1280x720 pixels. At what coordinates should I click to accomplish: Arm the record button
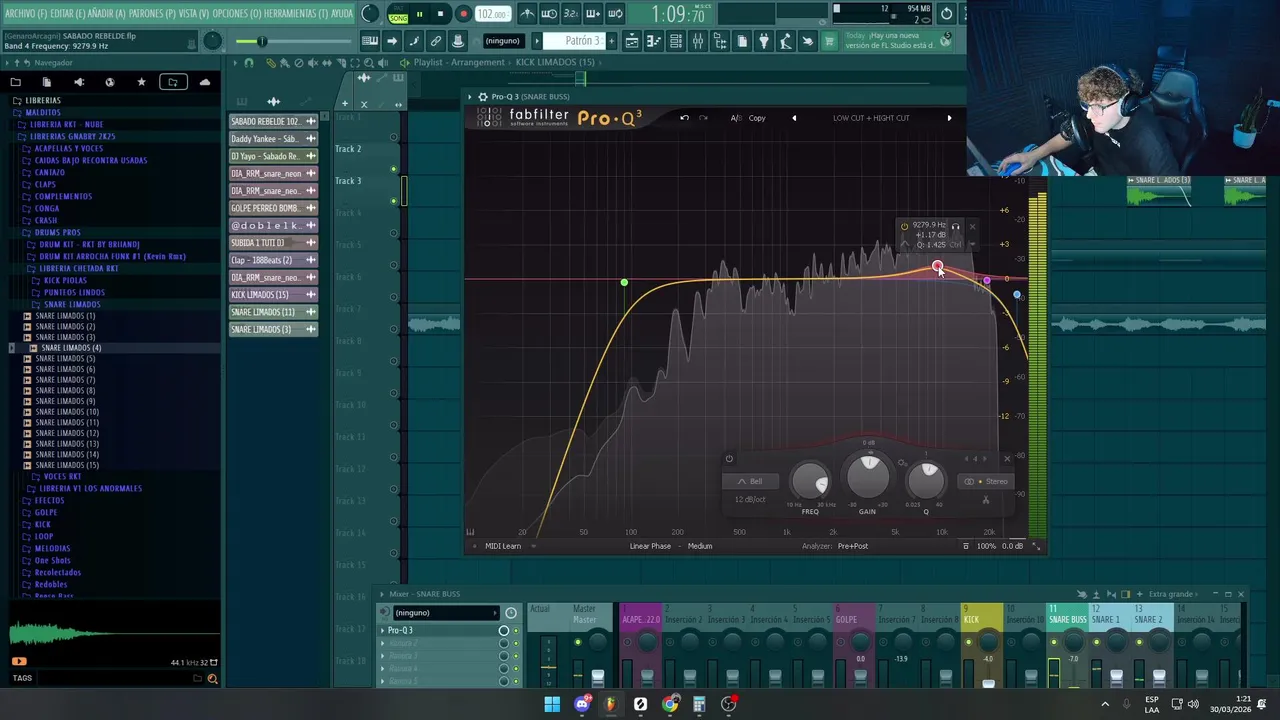463,14
